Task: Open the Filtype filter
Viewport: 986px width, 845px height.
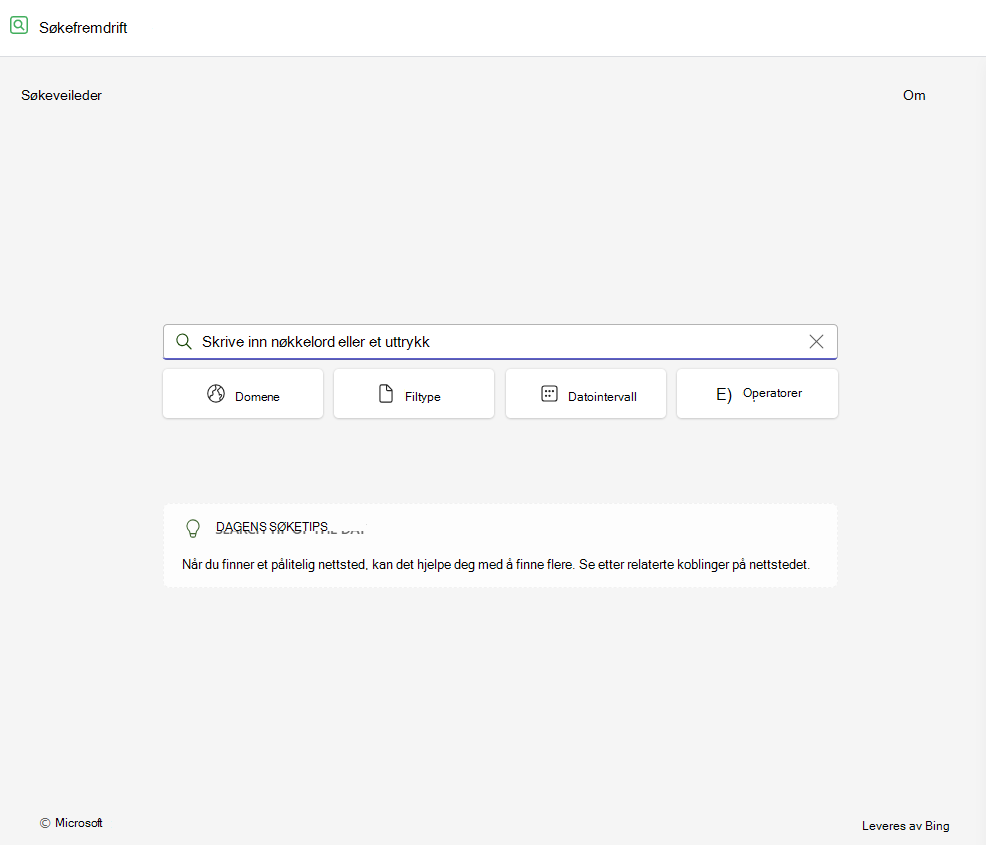Action: 414,394
